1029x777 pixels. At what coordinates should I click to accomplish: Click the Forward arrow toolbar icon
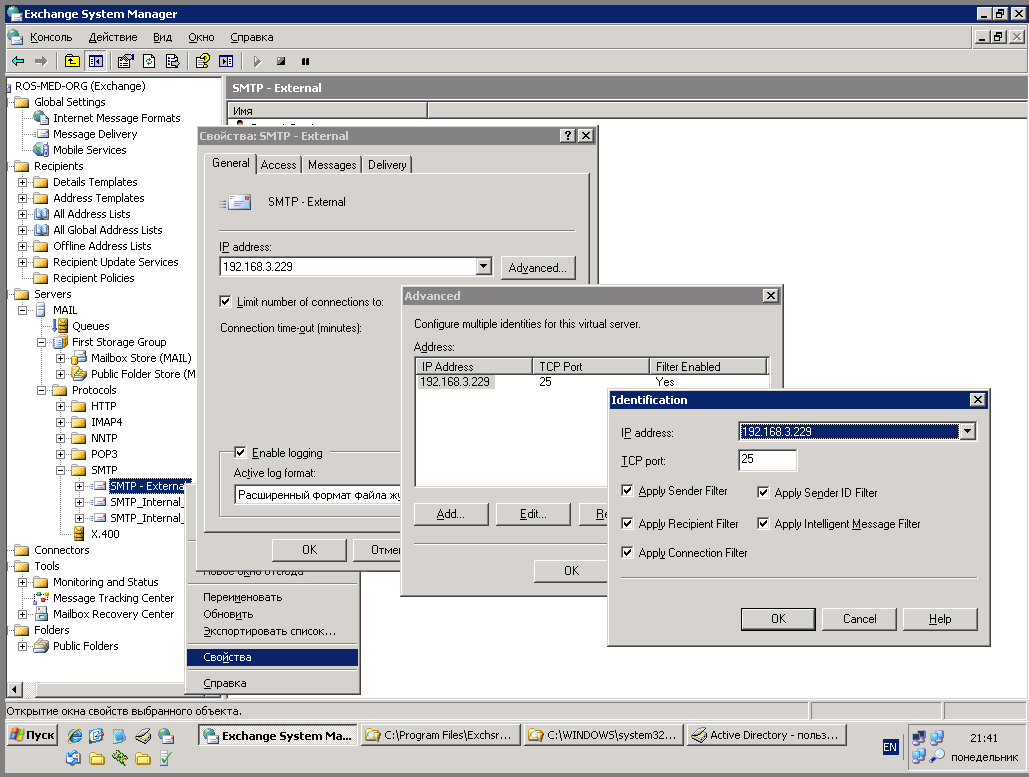[41, 61]
